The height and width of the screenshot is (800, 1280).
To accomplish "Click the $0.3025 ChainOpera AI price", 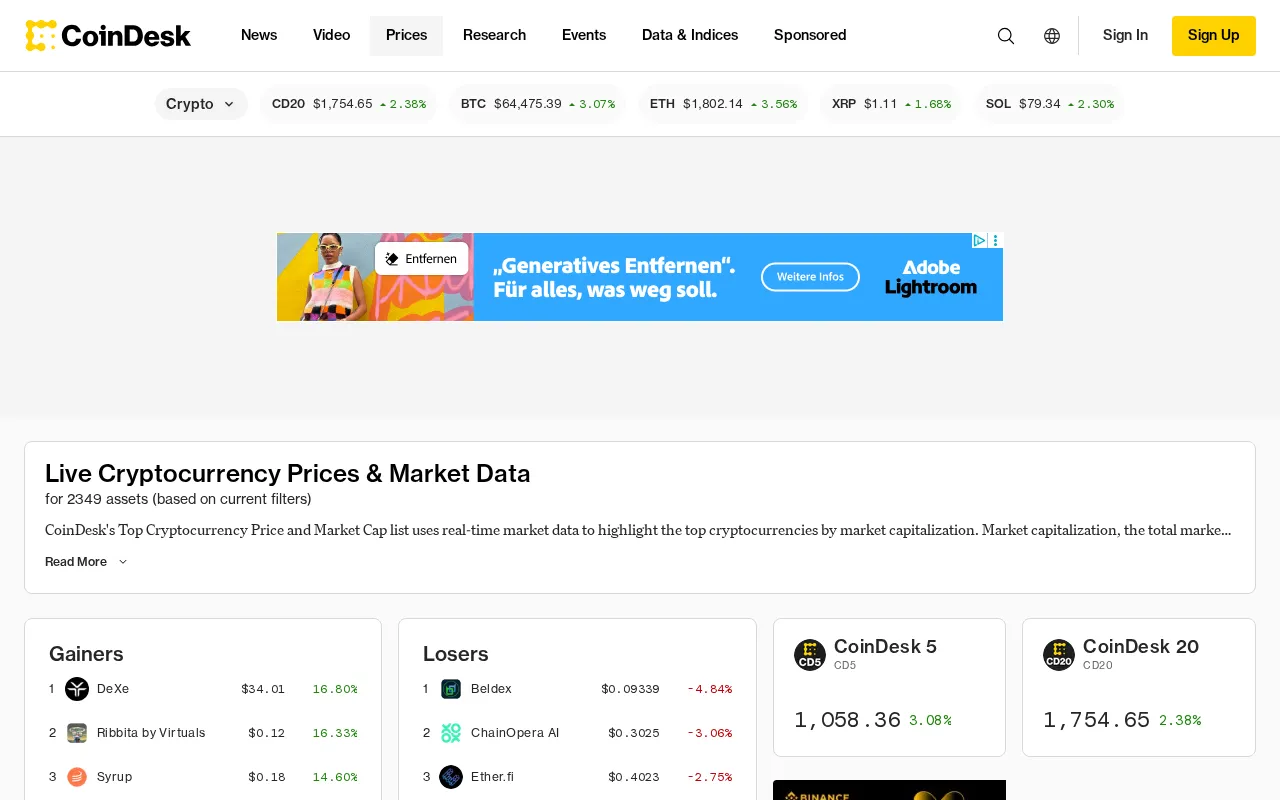I will pyautogui.click(x=634, y=733).
